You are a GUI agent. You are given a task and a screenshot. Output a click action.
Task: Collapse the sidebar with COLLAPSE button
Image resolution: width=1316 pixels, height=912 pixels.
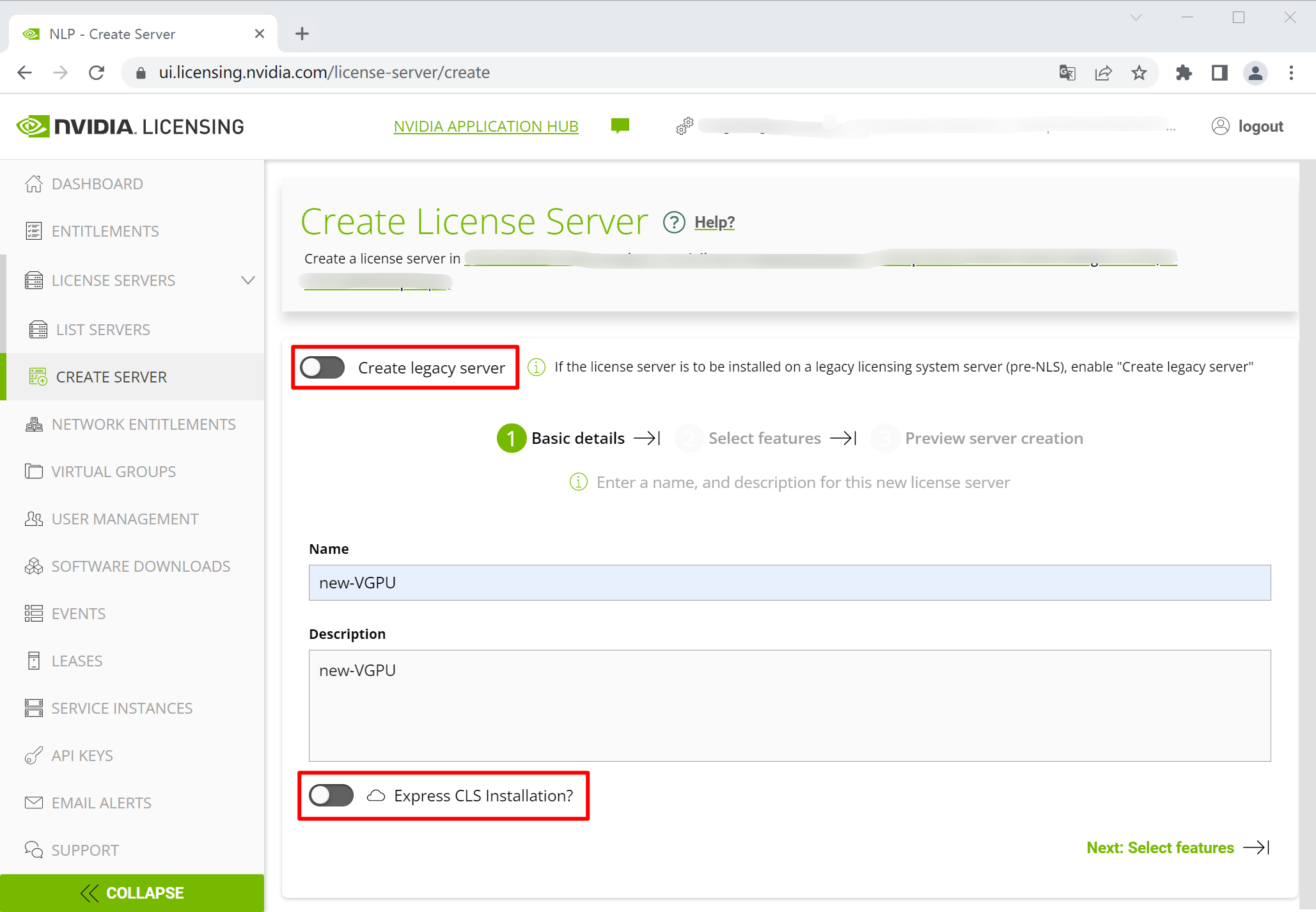point(132,893)
